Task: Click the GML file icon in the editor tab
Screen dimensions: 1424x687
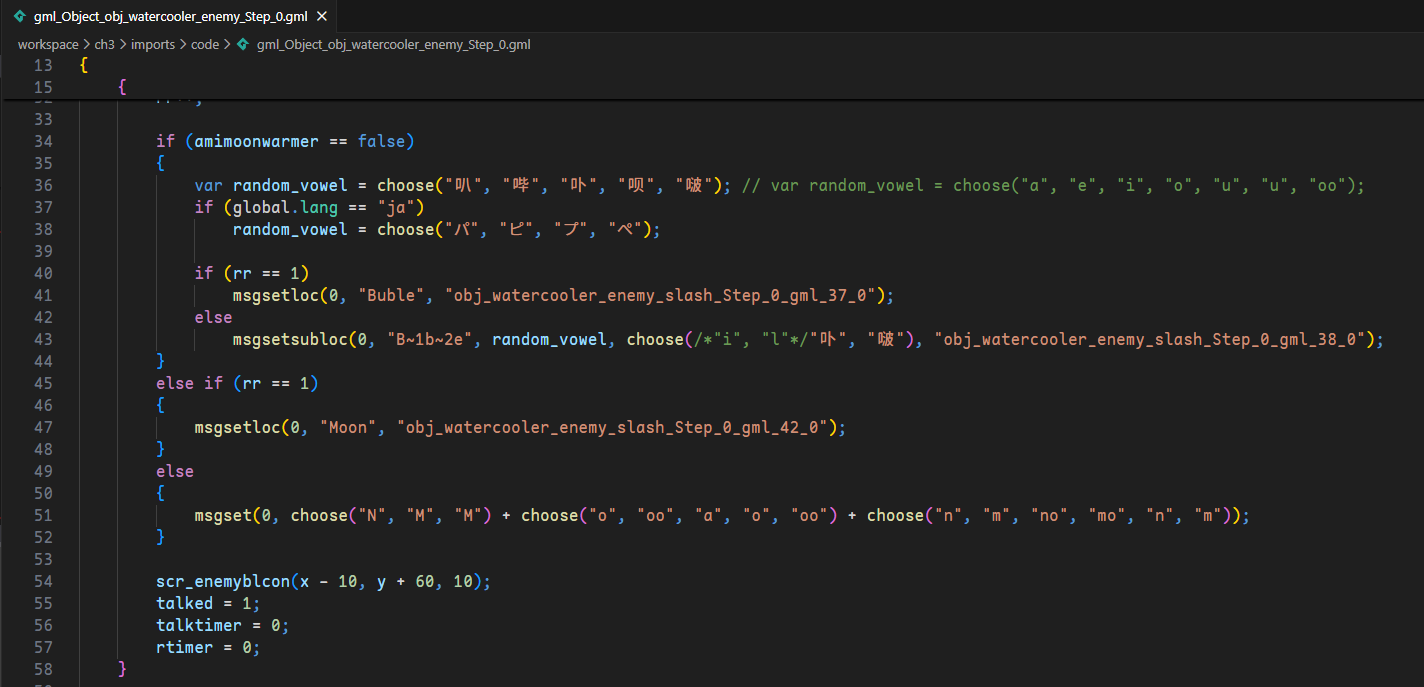Action: click(20, 16)
